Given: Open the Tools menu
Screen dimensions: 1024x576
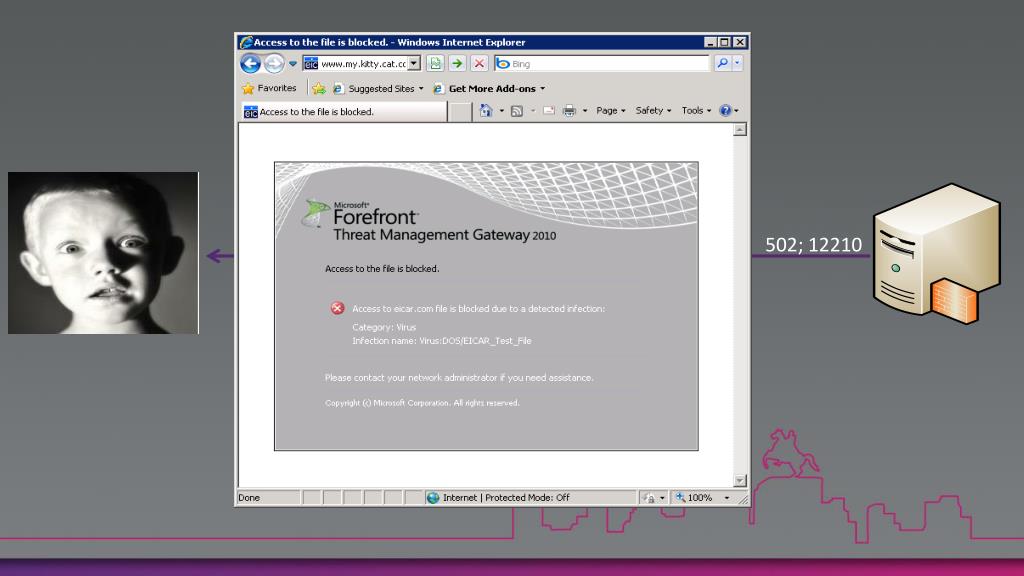Looking at the screenshot, I should [696, 110].
